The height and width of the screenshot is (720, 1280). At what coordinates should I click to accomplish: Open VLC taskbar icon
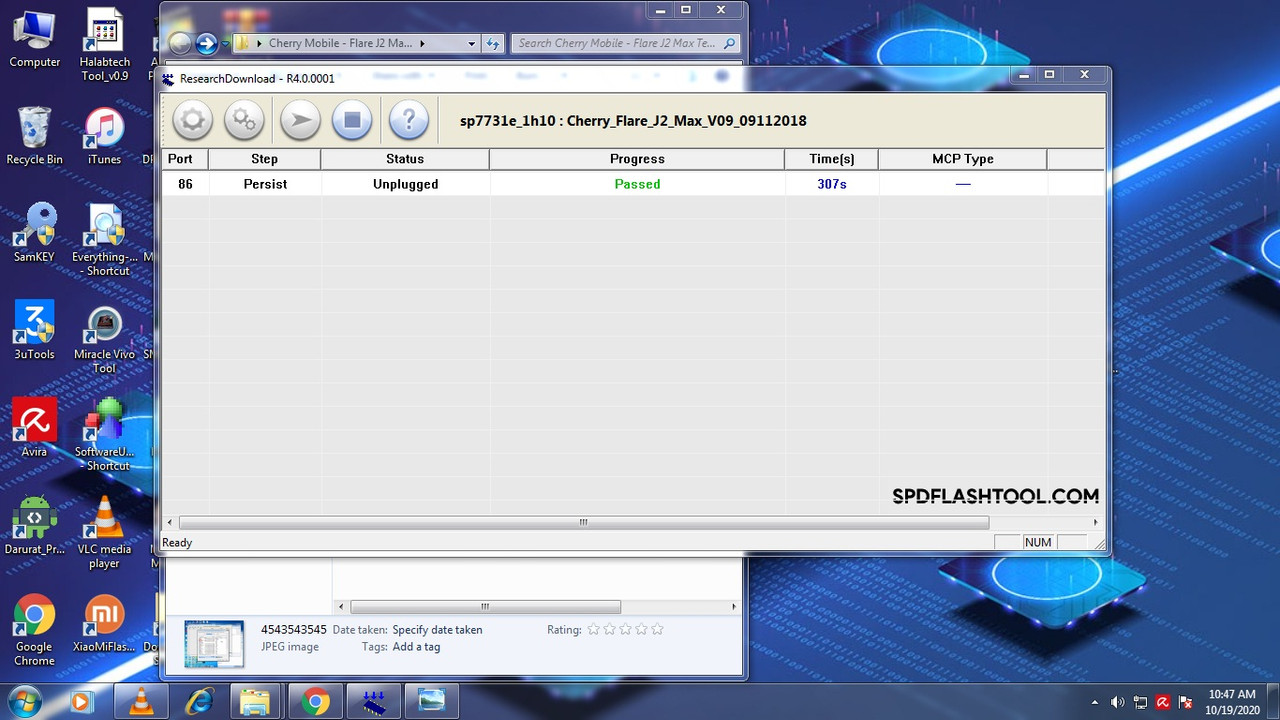pos(141,701)
